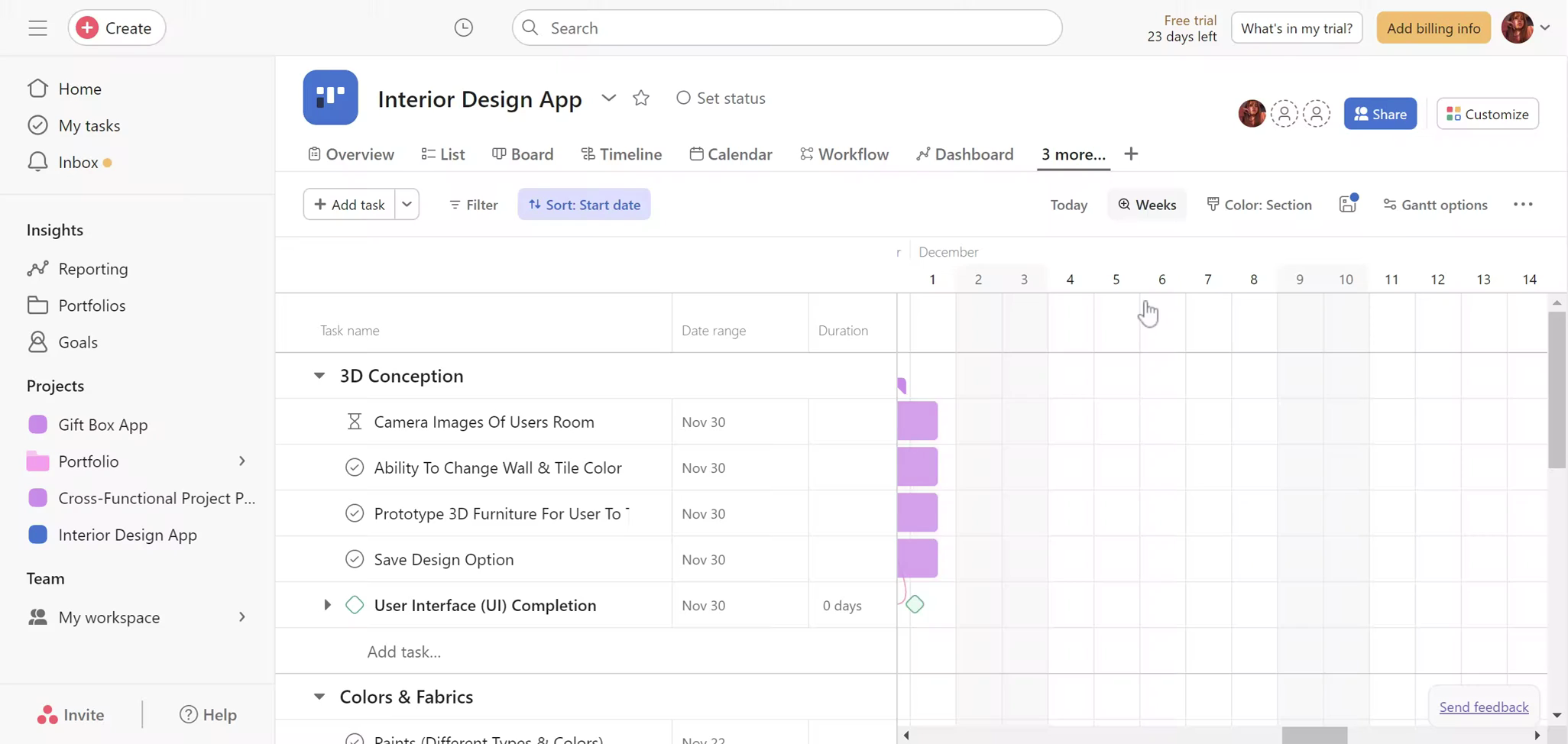The image size is (1568, 744).
Task: Click the project owner avatar
Action: 1252,114
